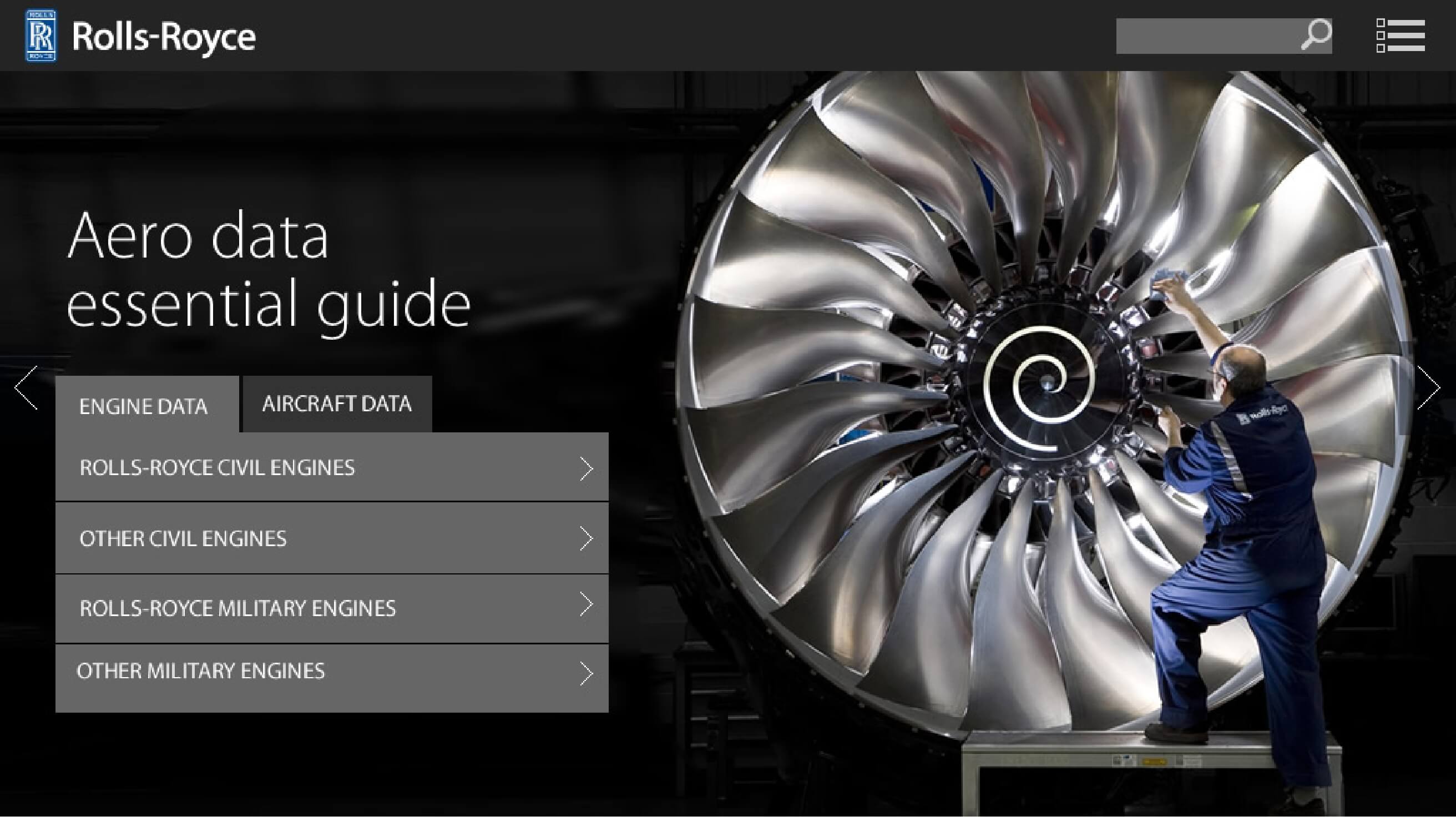The image size is (1456, 817).
Task: Open the list menu icon top right
Action: click(x=1400, y=35)
